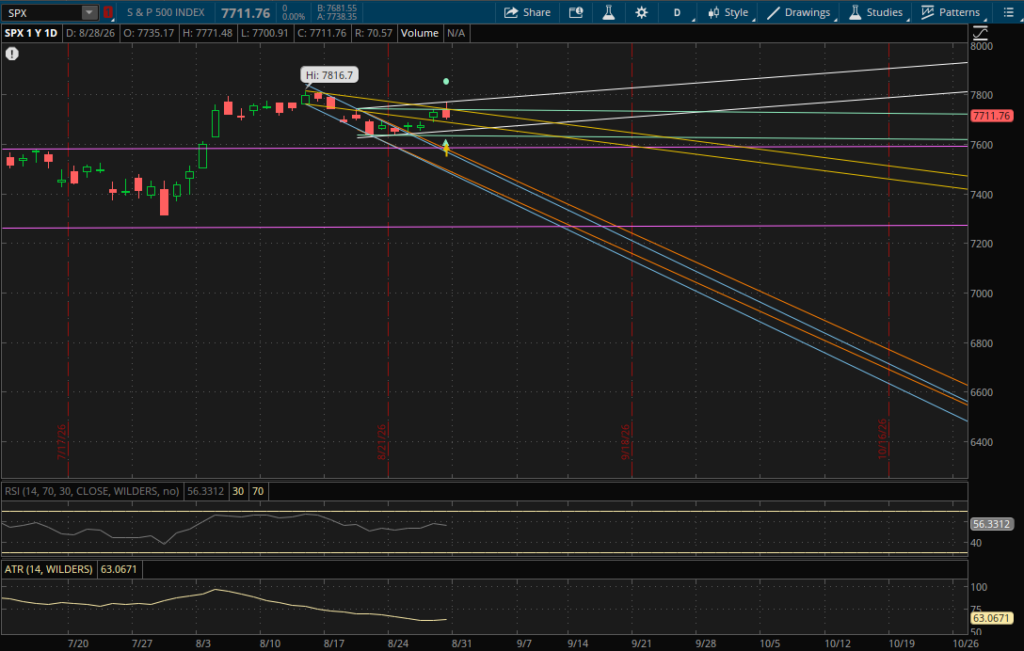Viewport: 1024px width, 651px height.
Task: Open the D timeframe aggregation dropdown
Action: pyautogui.click(x=679, y=12)
